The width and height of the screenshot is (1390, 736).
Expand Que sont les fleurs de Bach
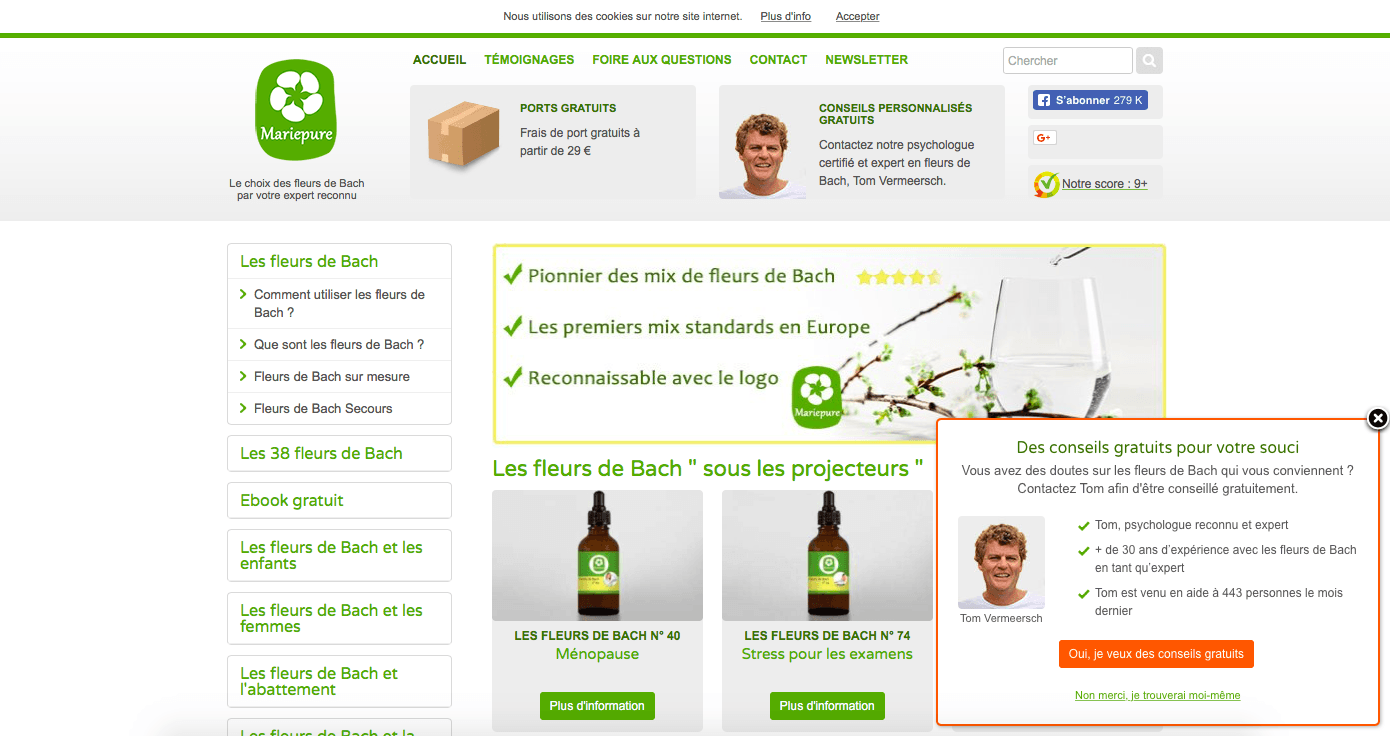tap(339, 344)
